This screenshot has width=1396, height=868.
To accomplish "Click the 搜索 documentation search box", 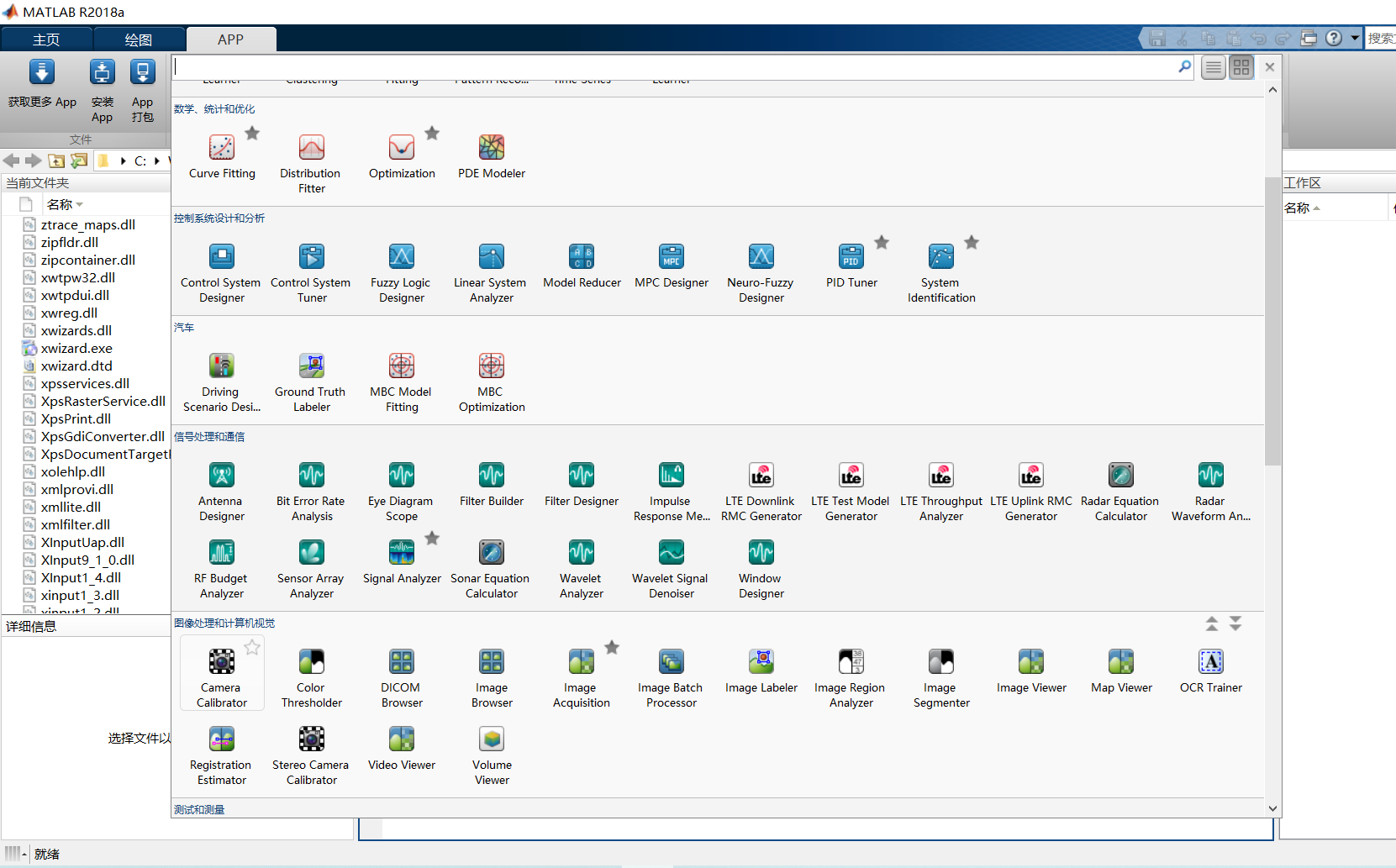I will [1380, 38].
